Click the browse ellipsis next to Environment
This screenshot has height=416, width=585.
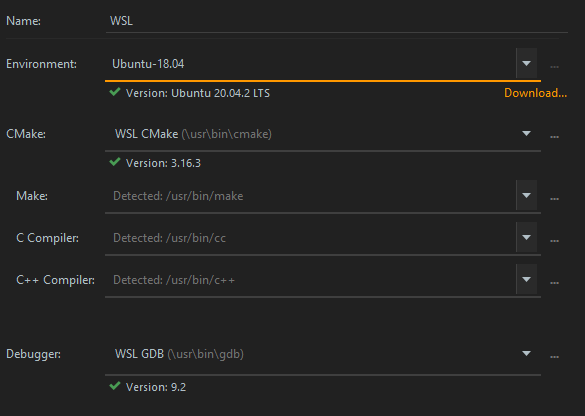[554, 67]
